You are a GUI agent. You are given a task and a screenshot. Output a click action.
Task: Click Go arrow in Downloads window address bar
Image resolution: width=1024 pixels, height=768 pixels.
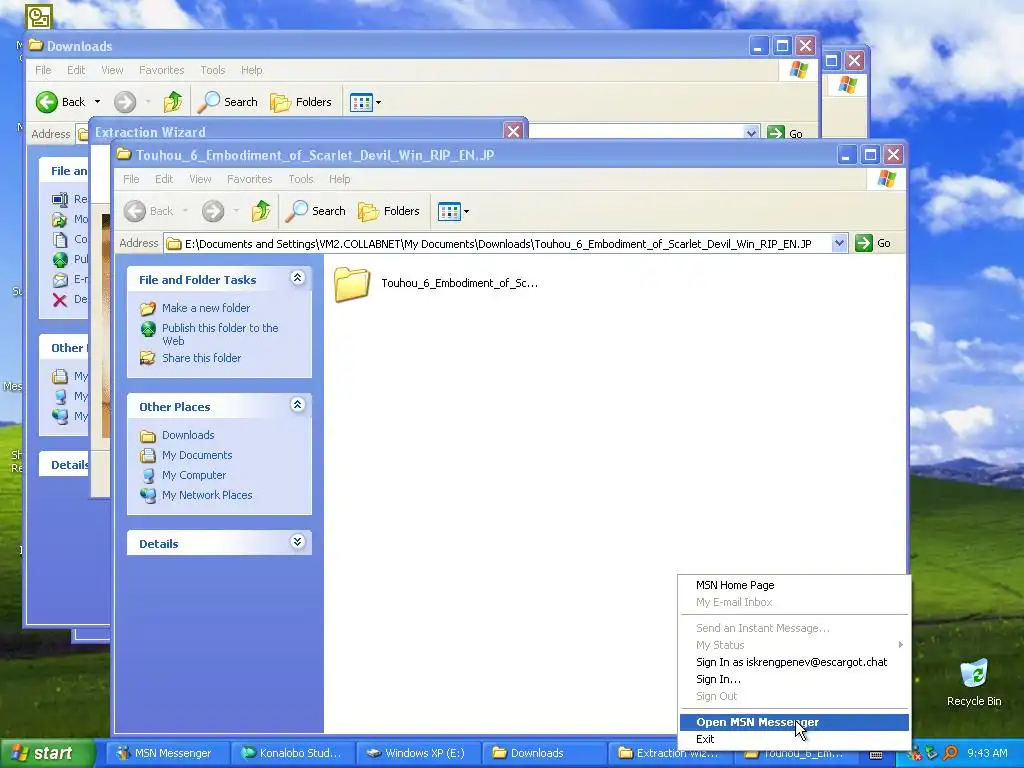coord(776,133)
